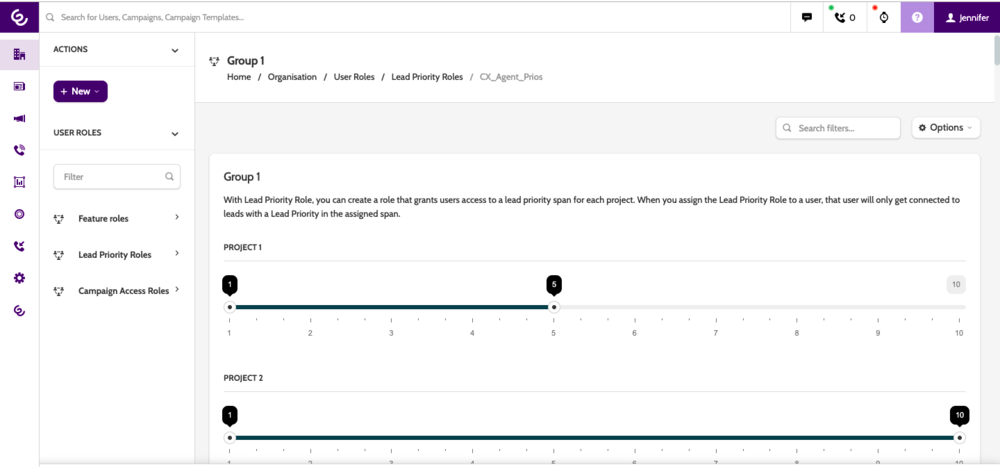The width and height of the screenshot is (1000, 467).
Task: Click the app logo in top-left corner
Action: pos(19,17)
